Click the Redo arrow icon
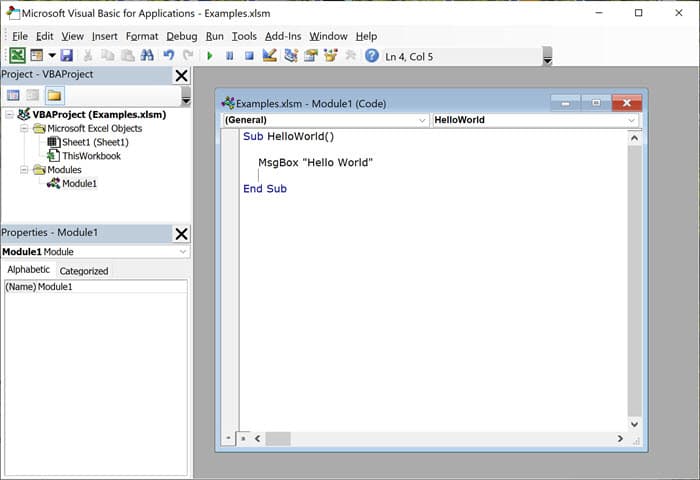The image size is (700, 480). [x=188, y=56]
